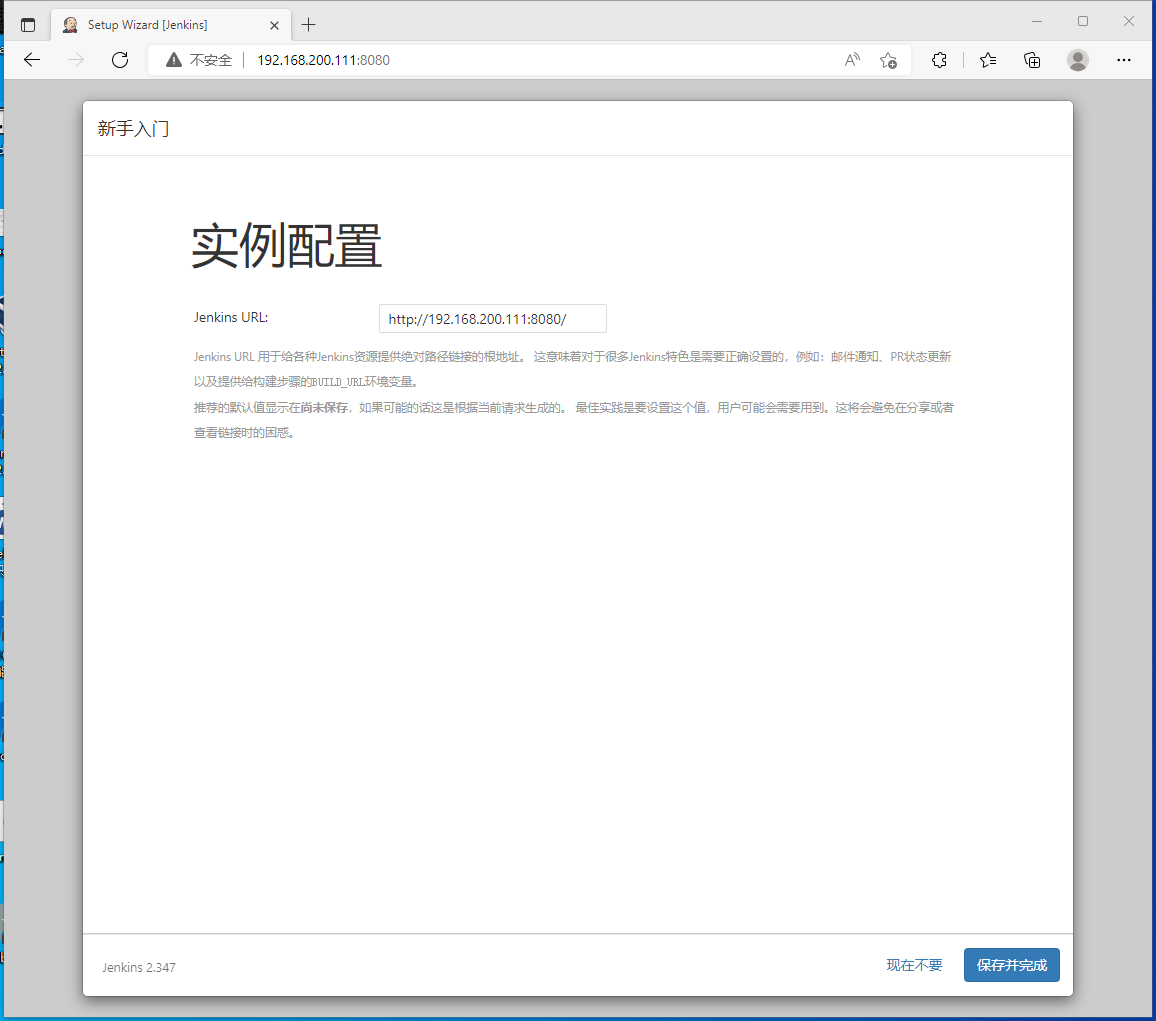Open browser settings and more menu
Screen dimensions: 1156x1021
[1124, 60]
